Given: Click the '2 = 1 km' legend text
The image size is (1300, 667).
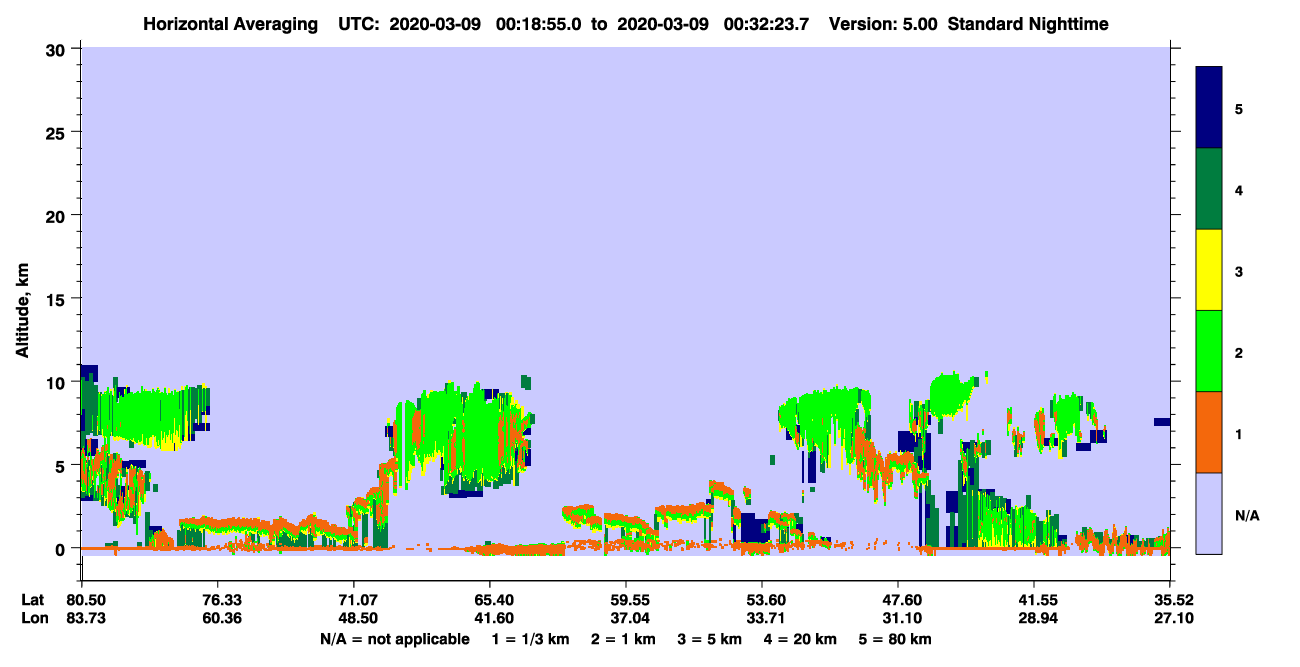Looking at the screenshot, I should pos(624,639).
